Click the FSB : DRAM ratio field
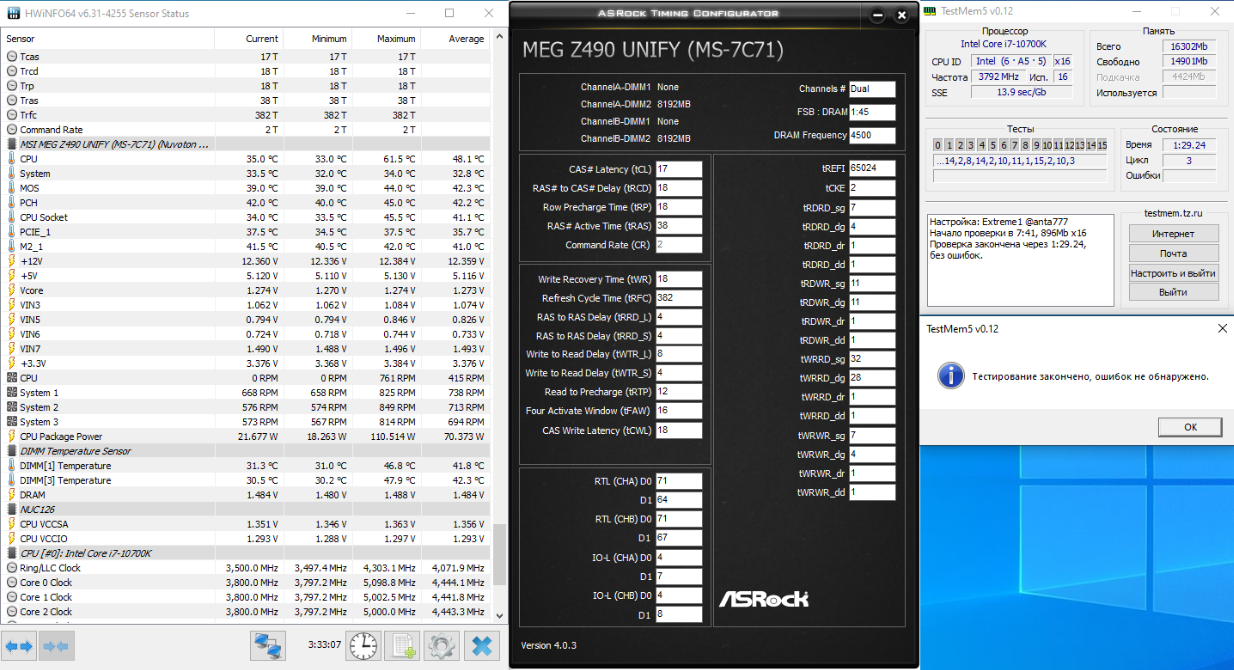The height and width of the screenshot is (670, 1234). pyautogui.click(x=872, y=112)
